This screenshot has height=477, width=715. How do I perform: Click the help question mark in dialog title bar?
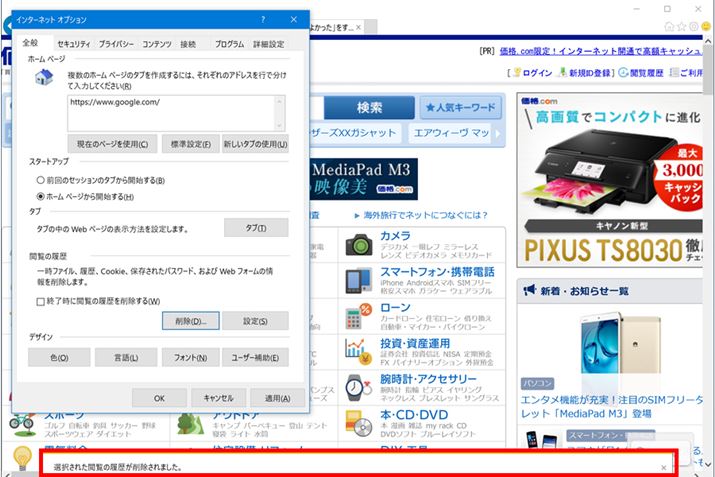pos(263,19)
